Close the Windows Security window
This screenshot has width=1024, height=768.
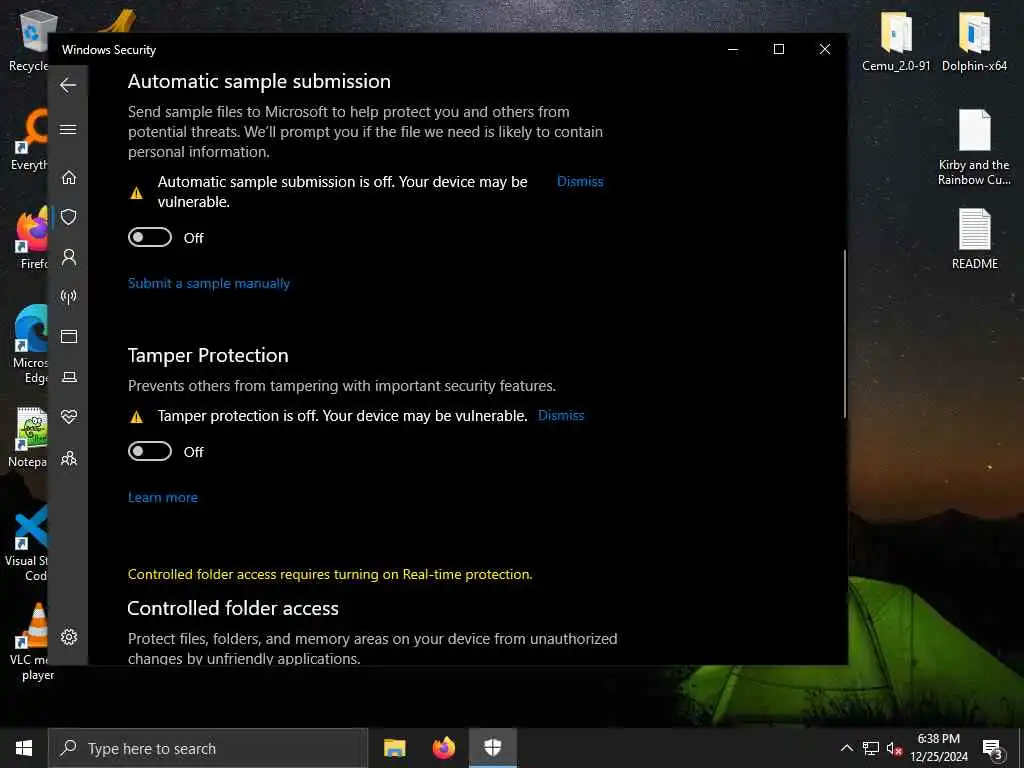[x=825, y=50]
